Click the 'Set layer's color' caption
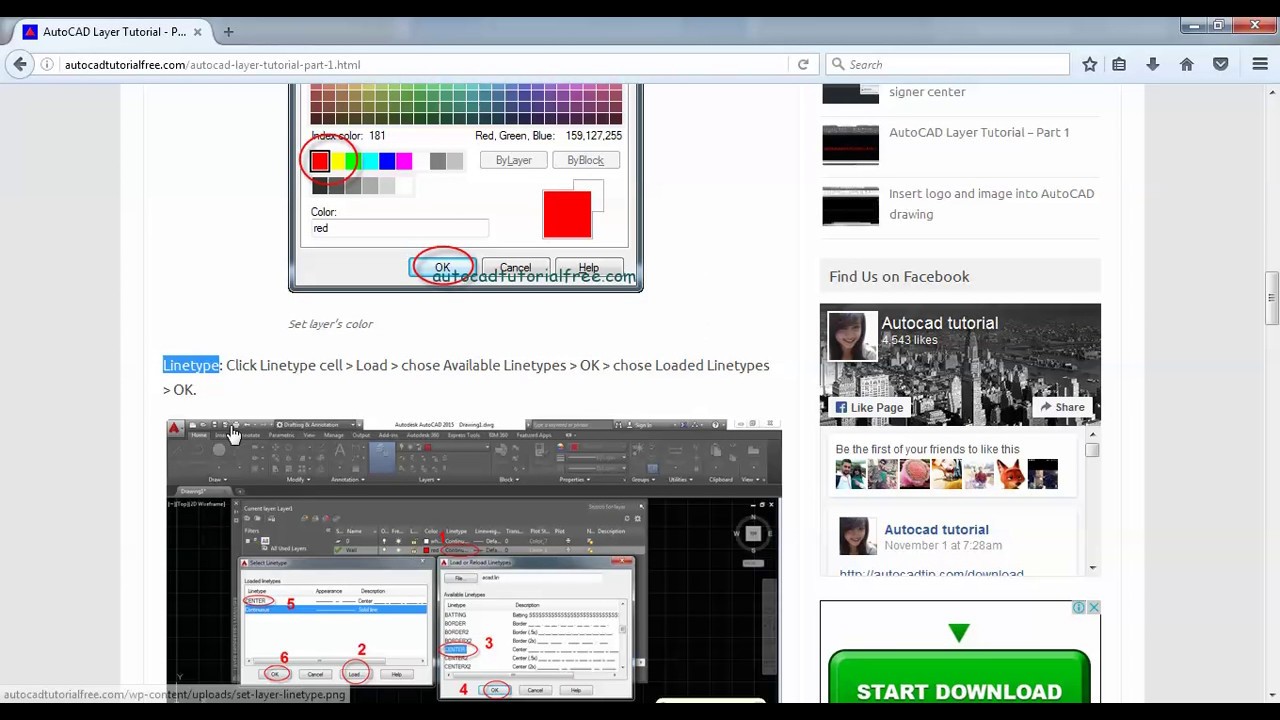This screenshot has width=1280, height=720. click(330, 324)
